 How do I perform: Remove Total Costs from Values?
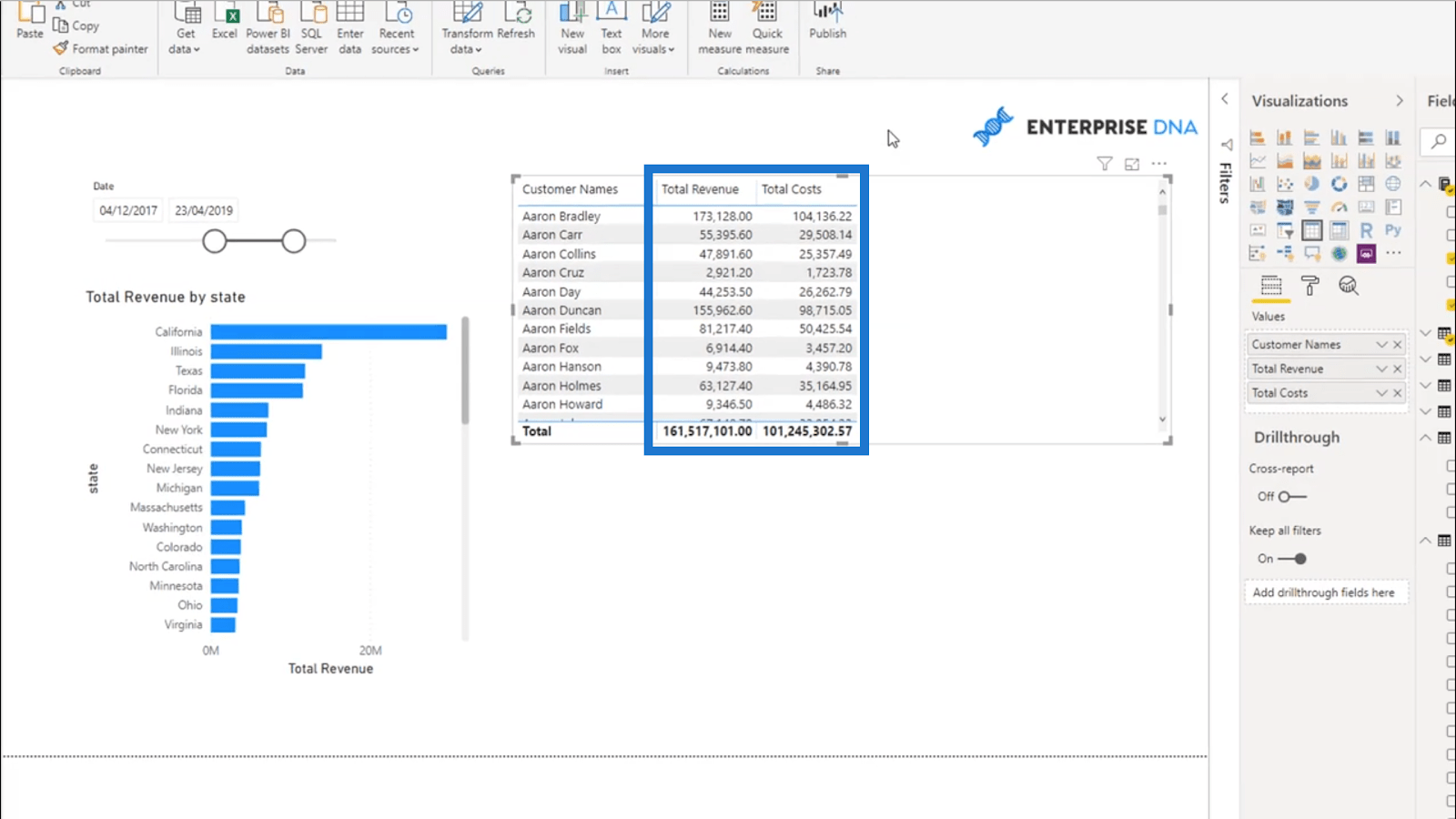[x=1398, y=393]
